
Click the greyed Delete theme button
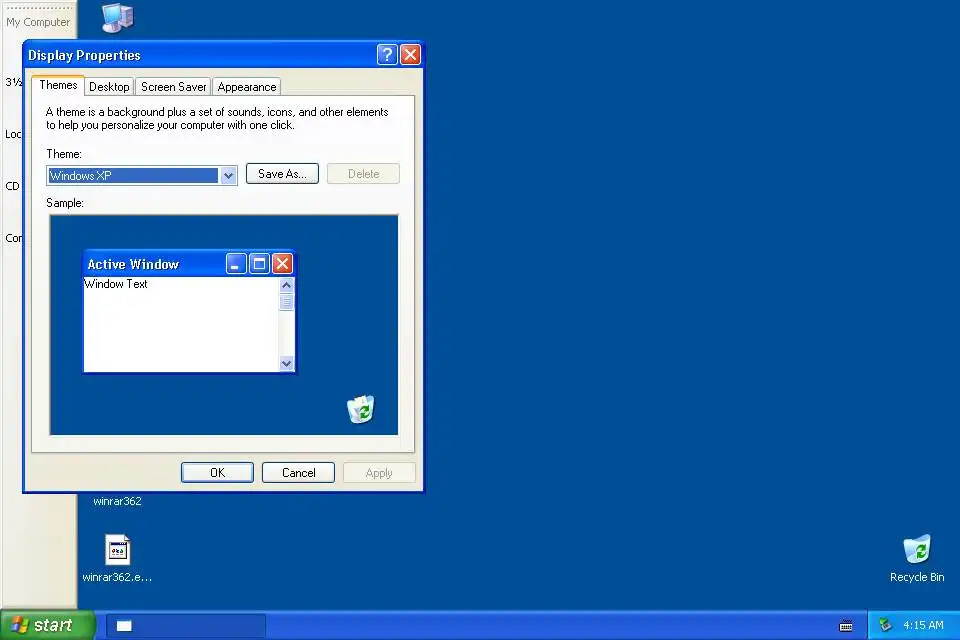363,174
